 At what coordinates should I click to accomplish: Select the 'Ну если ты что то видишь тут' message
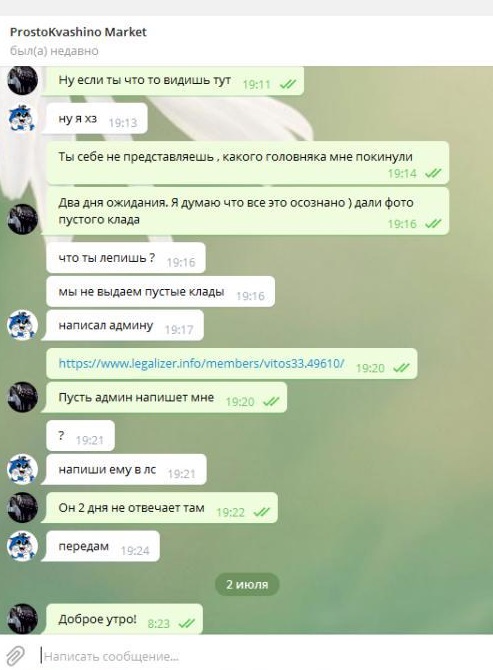click(x=173, y=80)
